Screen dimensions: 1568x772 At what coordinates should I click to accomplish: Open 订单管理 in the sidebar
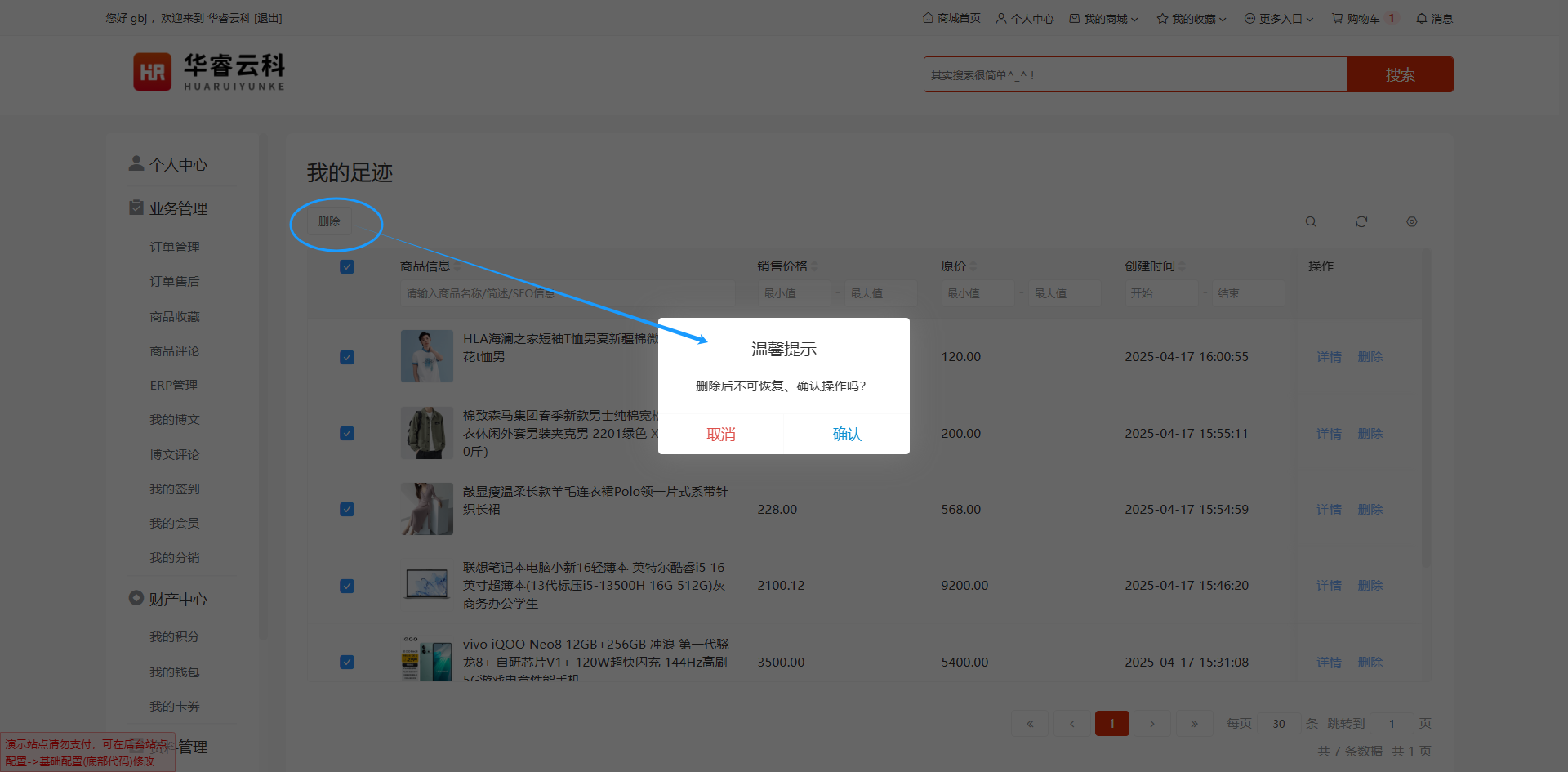(x=175, y=247)
